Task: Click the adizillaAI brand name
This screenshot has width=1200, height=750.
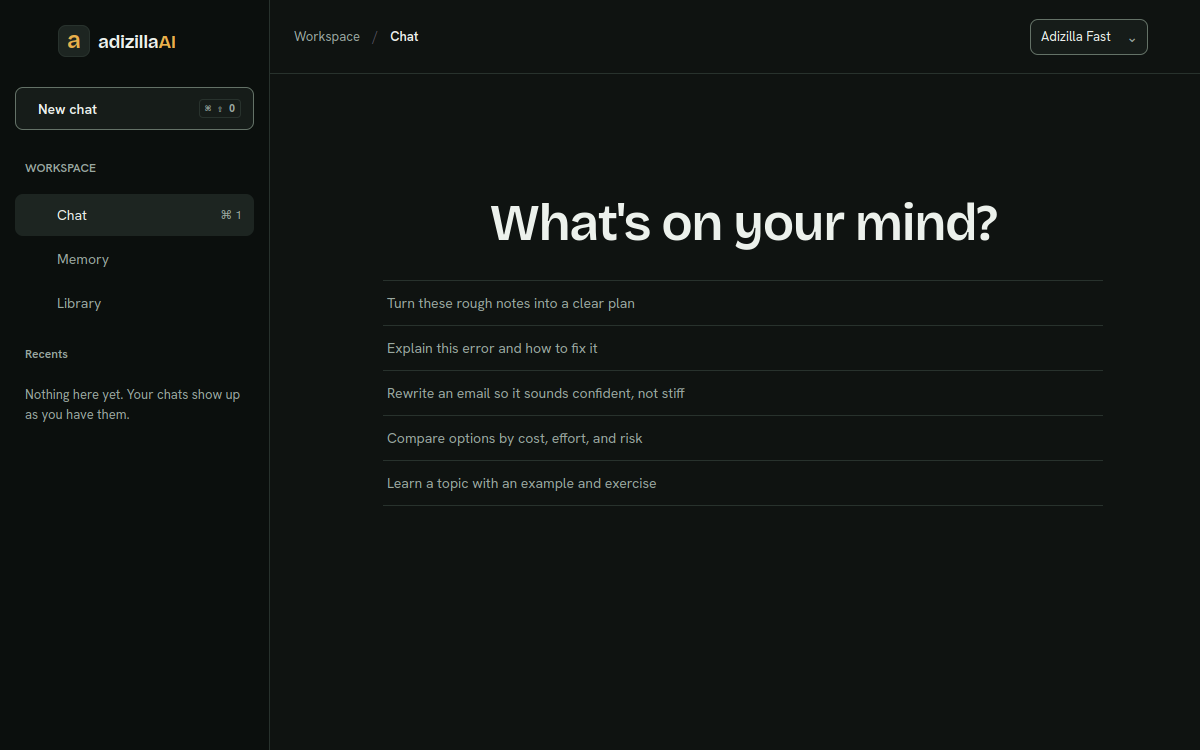Action: [x=137, y=42]
